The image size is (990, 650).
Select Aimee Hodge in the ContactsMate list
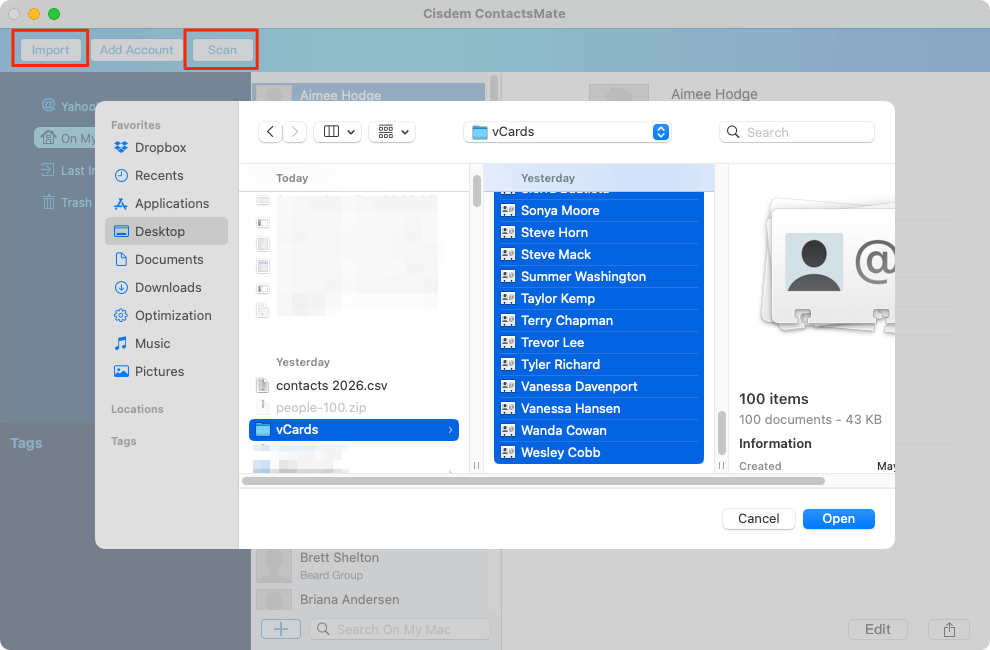tap(369, 93)
